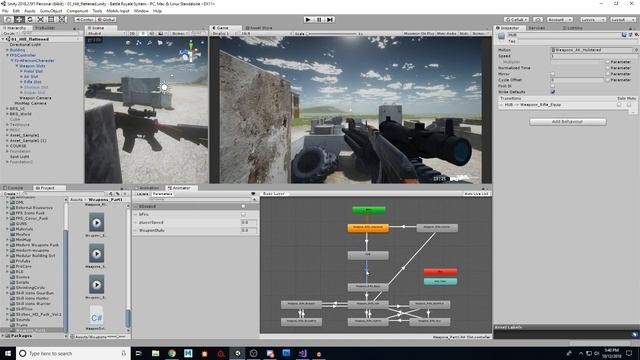Select the Rect tool in the toolbar
This screenshot has height=360, width=640.
point(51,19)
